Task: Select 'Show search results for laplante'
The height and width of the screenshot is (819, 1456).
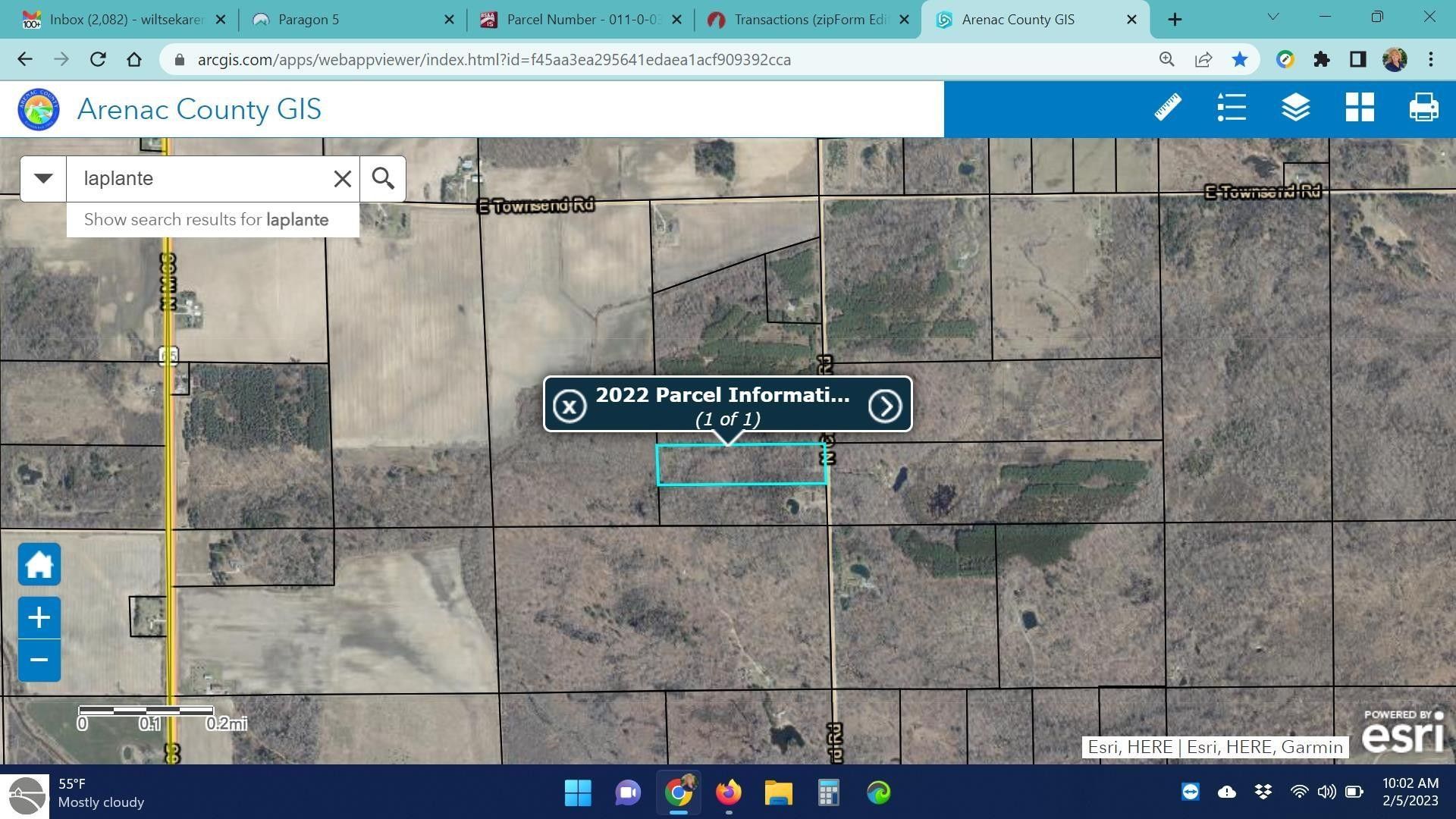Action: click(x=206, y=220)
